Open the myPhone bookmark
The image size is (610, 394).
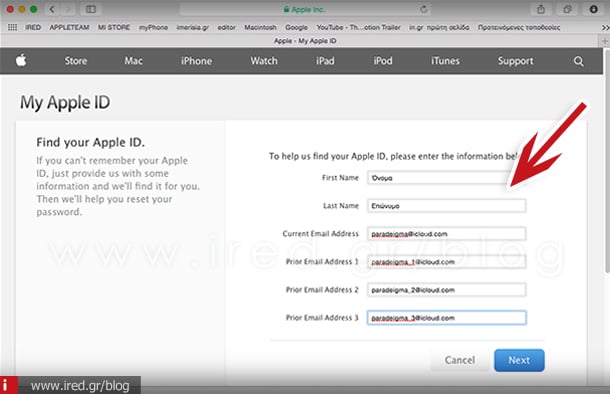[154, 27]
